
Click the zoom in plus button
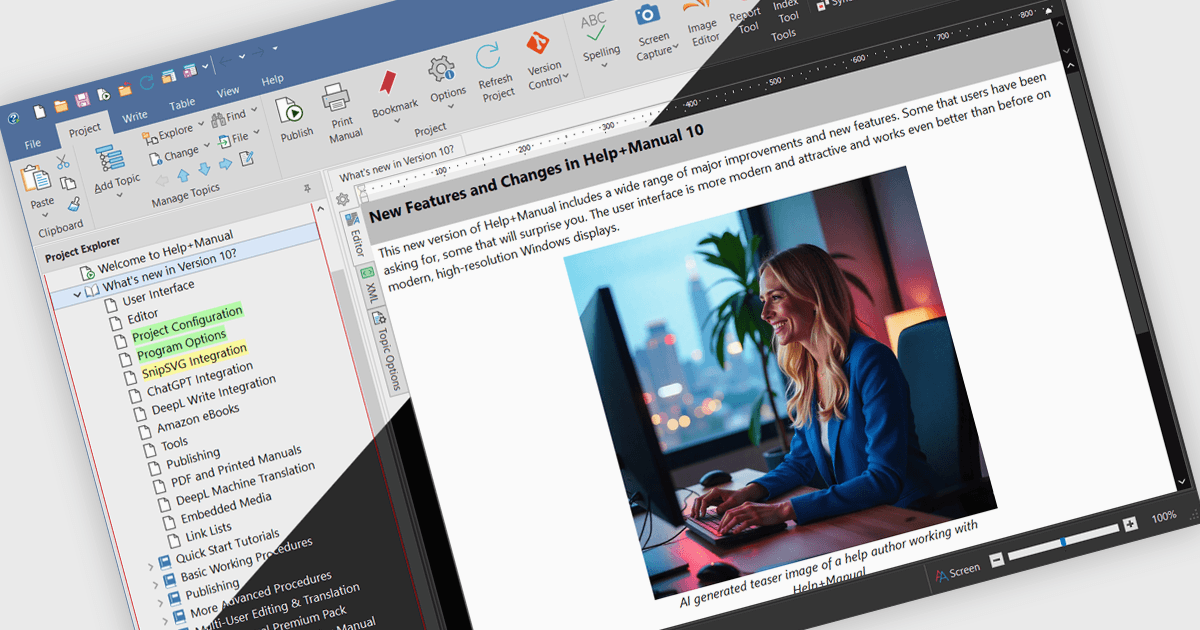[x=1130, y=524]
